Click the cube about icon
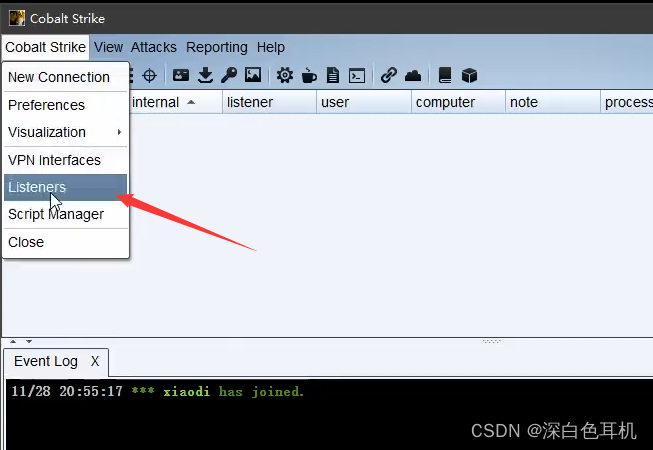Viewport: 653px width, 450px height. click(x=469, y=75)
